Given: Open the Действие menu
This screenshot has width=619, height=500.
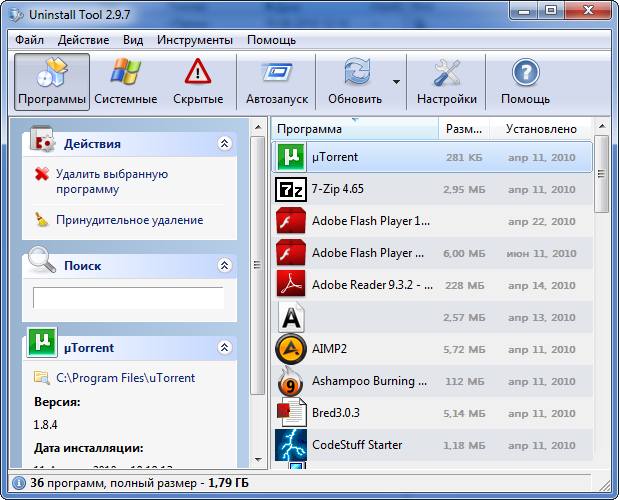Looking at the screenshot, I should click(x=83, y=40).
